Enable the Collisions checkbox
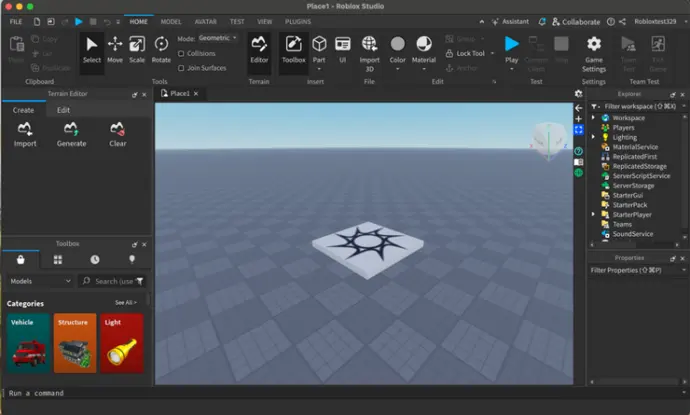 [182, 53]
